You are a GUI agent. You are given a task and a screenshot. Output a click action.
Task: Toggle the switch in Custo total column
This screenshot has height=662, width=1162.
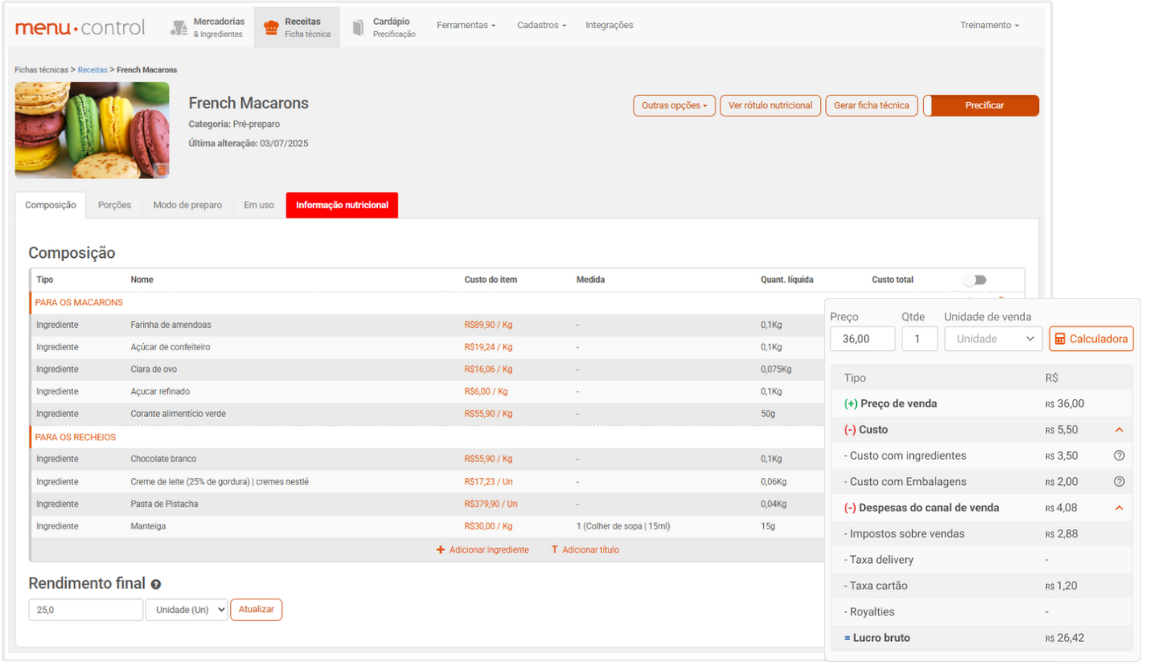974,280
